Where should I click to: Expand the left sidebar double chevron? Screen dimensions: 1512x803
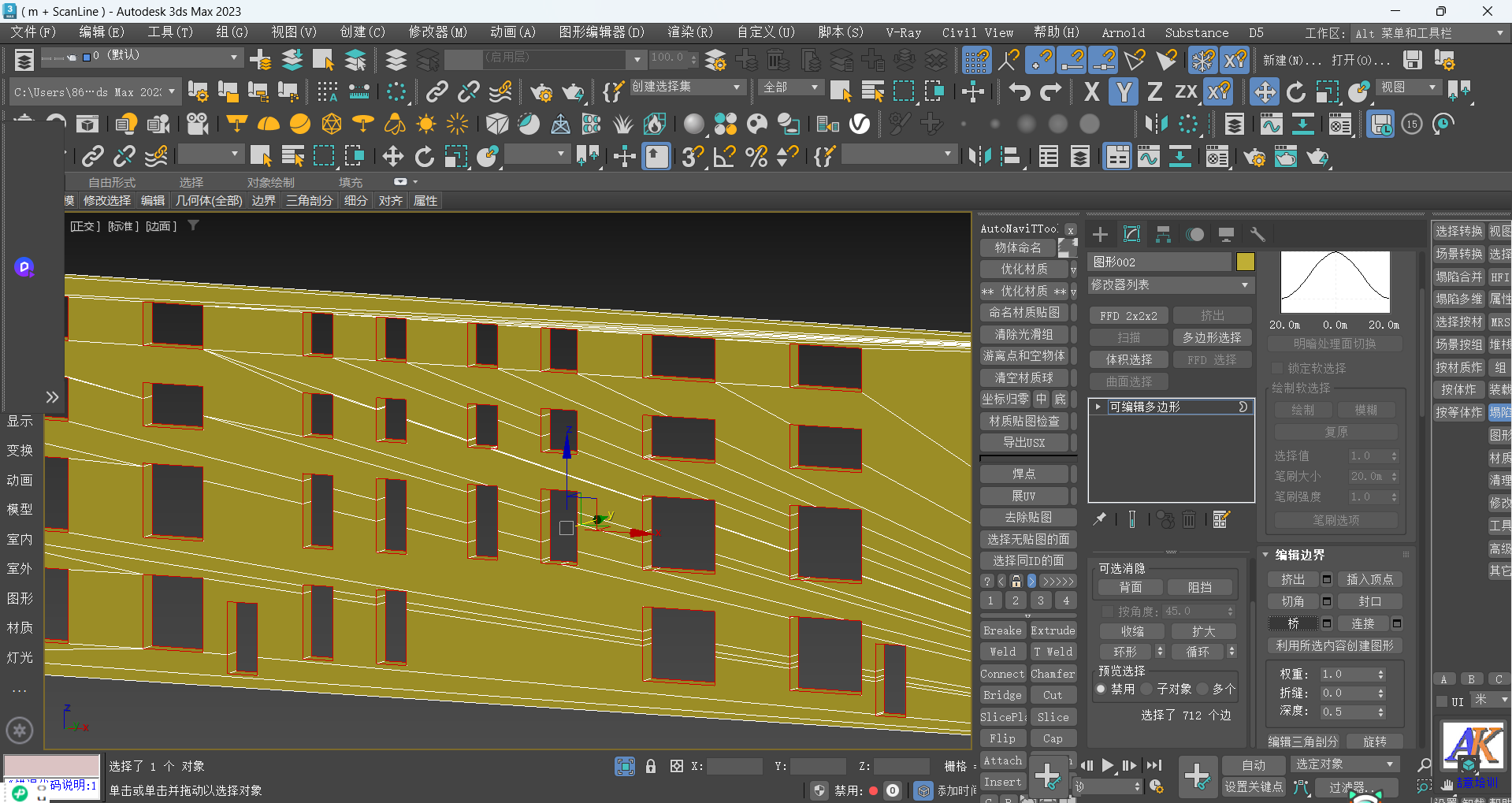point(52,397)
